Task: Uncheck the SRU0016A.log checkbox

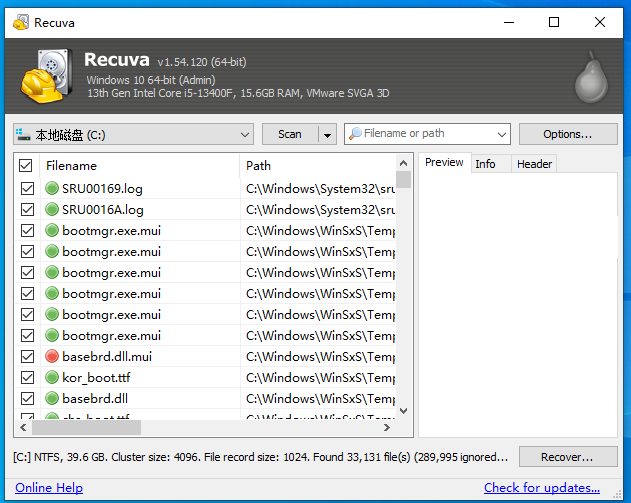Action: click(x=27, y=209)
